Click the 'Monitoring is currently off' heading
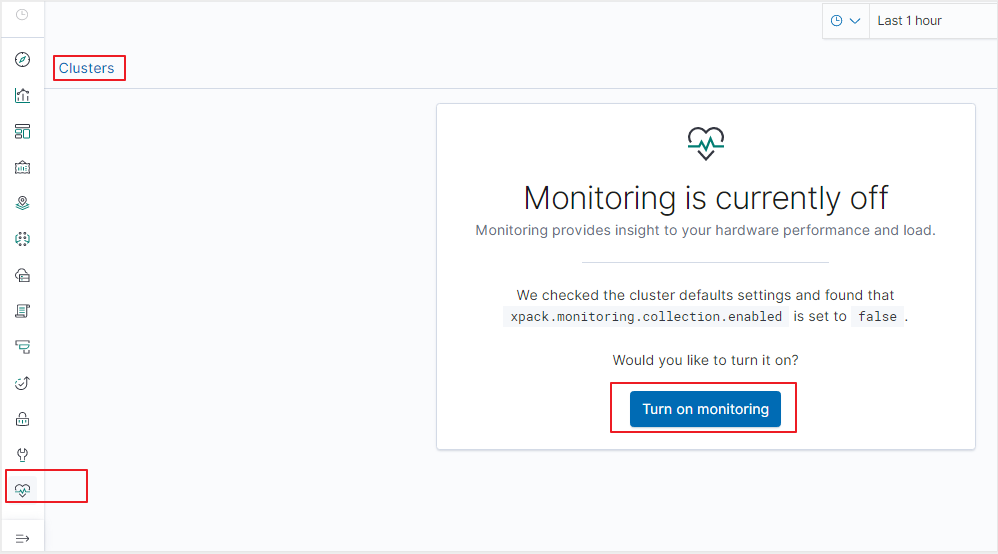The width and height of the screenshot is (998, 554). [705, 198]
